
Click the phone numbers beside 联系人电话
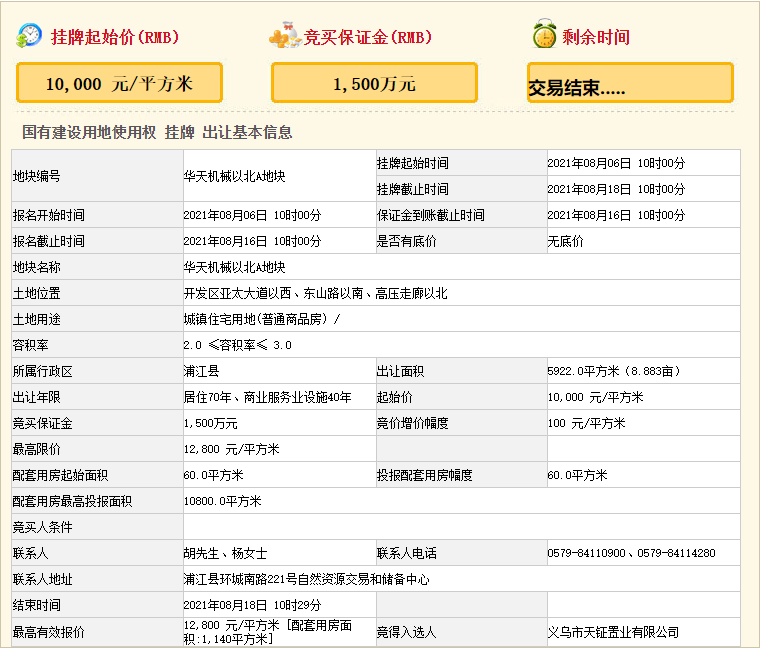(631, 553)
